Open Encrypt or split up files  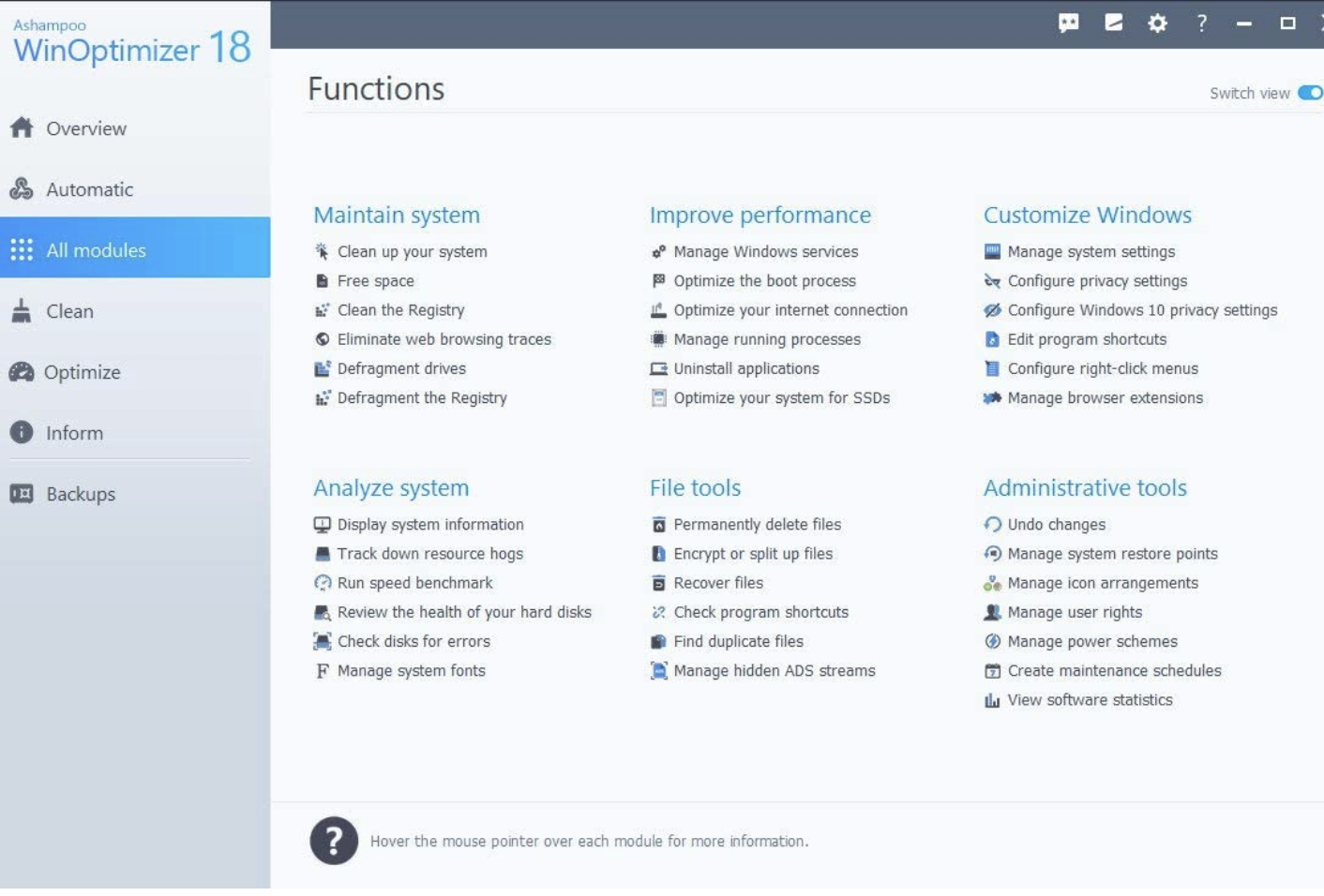752,554
